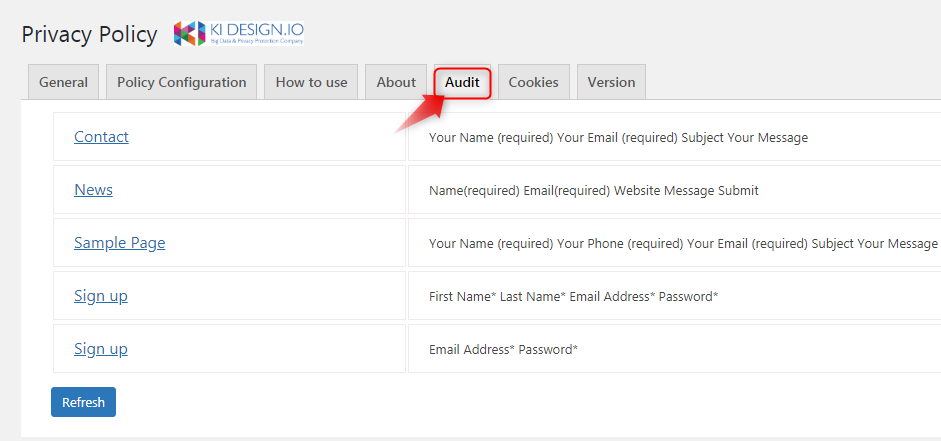Open Sign up link in last table row

101,349
